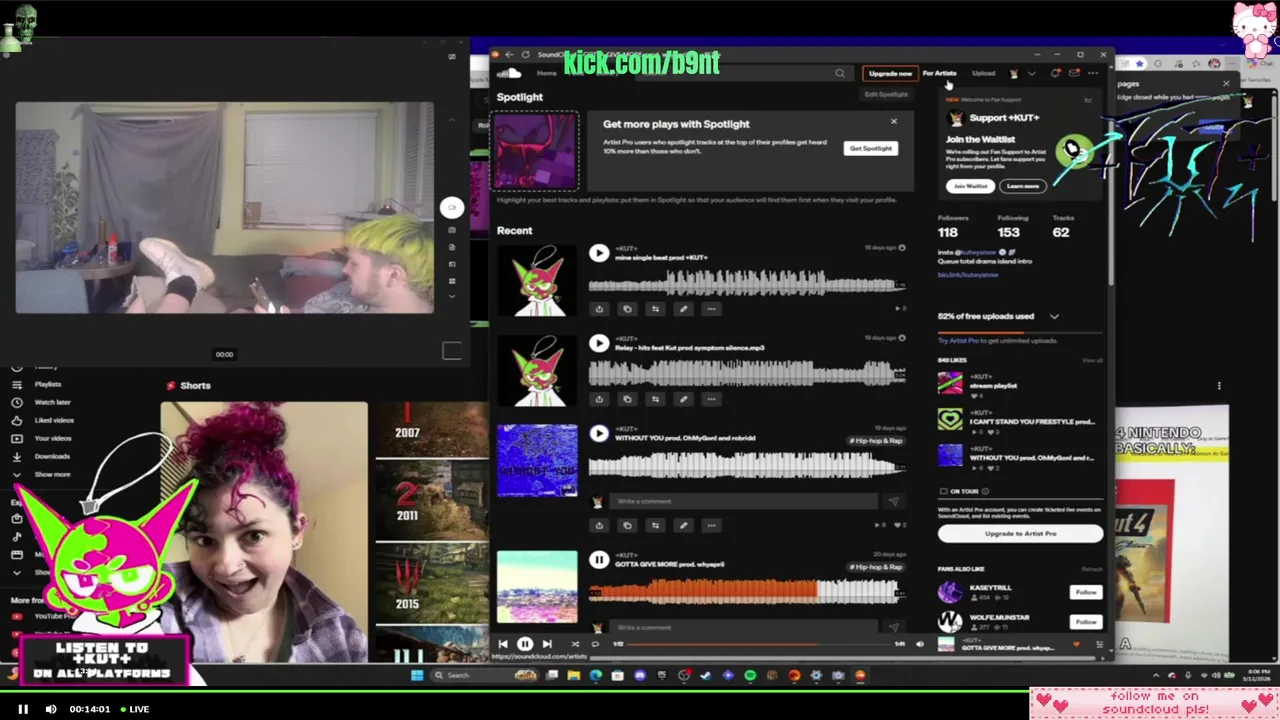
Task: Open the Home tab in SoundCloud
Action: tap(546, 73)
